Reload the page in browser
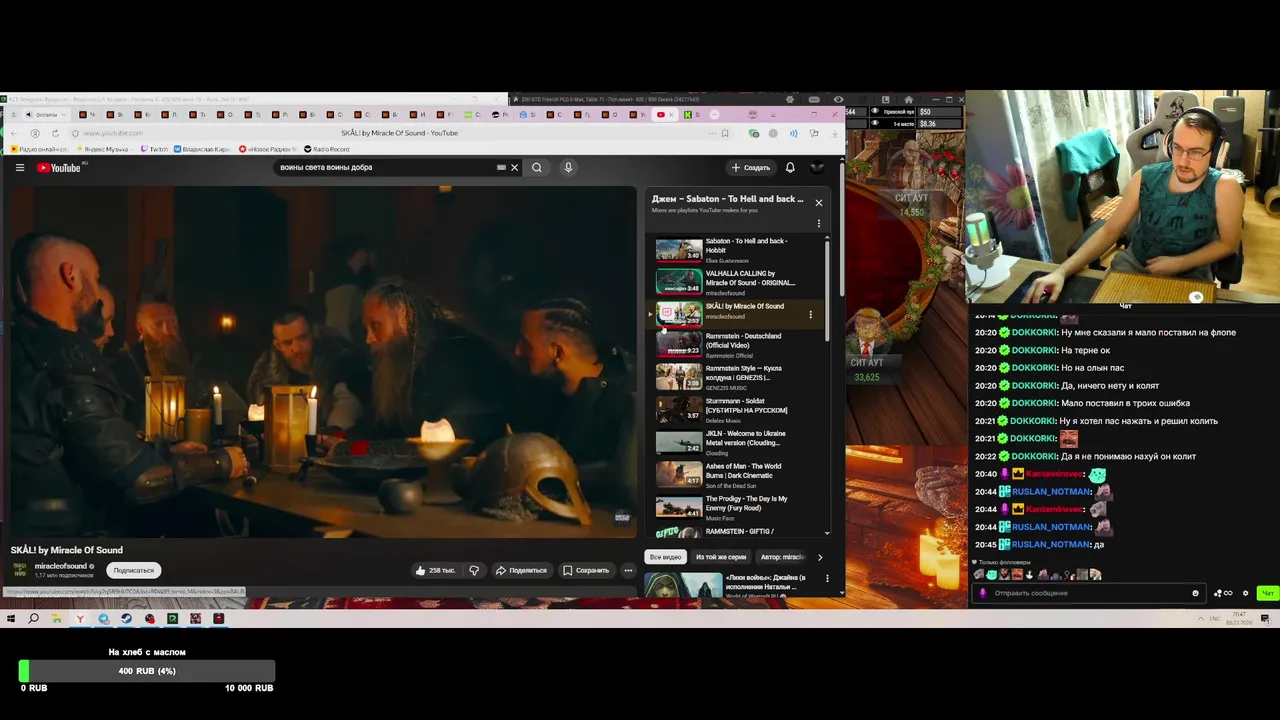Screen dimensions: 1280x720 [x=55, y=133]
